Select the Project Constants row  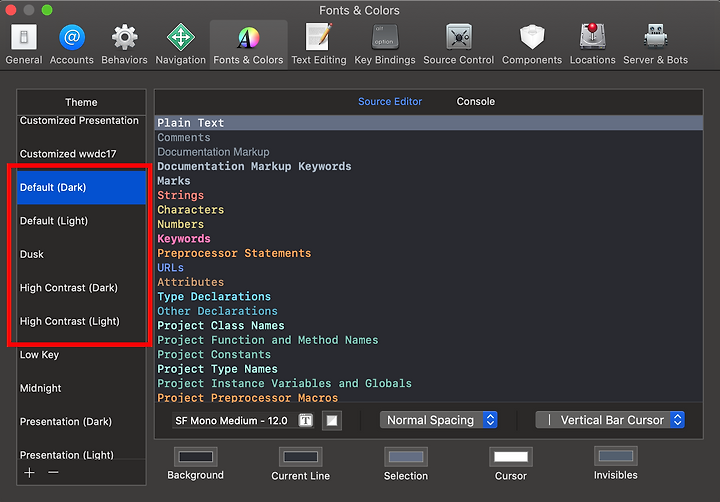point(429,354)
